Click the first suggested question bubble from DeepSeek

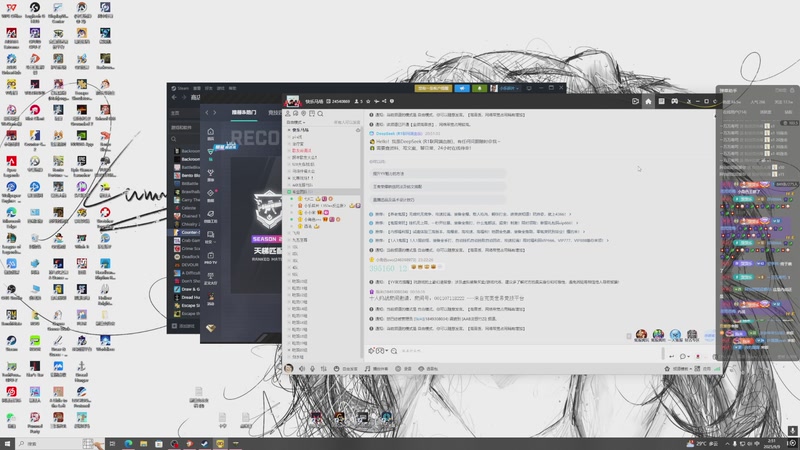[438, 173]
